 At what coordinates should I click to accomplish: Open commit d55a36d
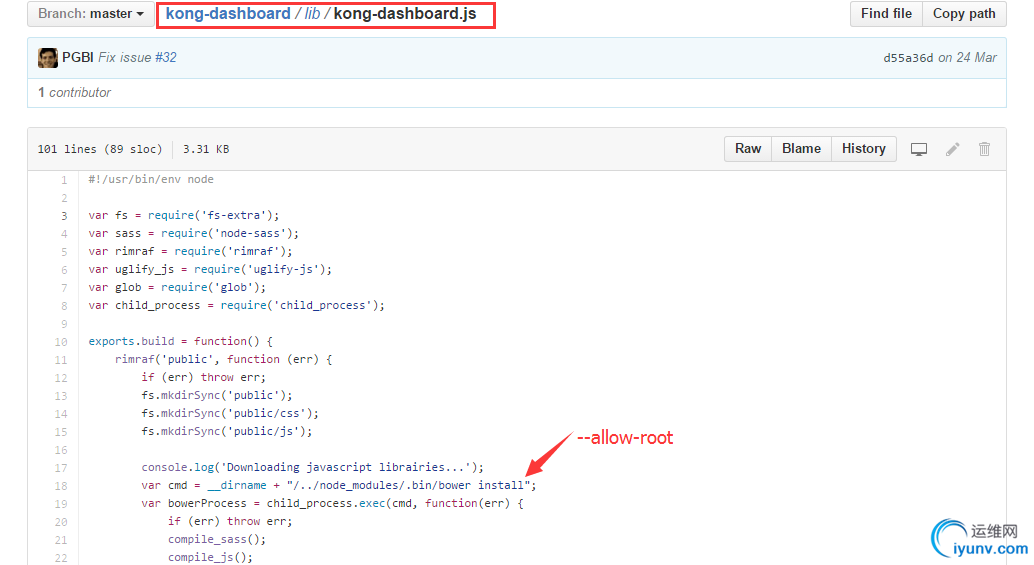(908, 58)
